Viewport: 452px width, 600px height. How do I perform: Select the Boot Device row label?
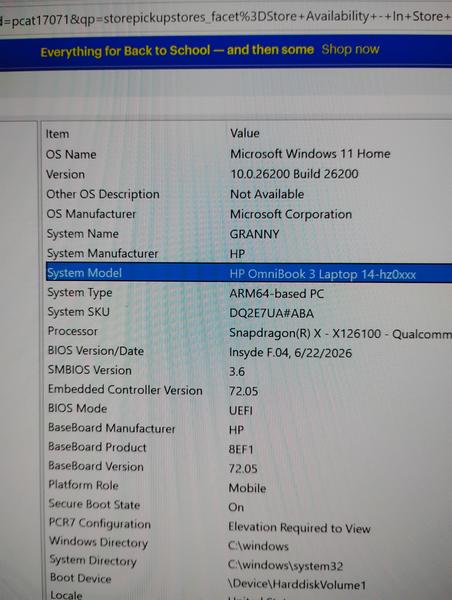coord(80,578)
